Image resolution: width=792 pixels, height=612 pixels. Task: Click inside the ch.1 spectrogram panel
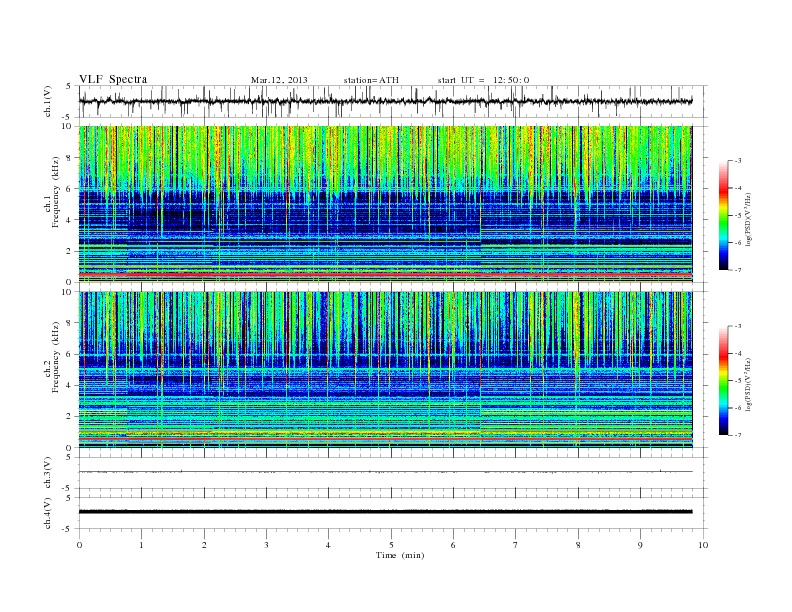tap(385, 204)
